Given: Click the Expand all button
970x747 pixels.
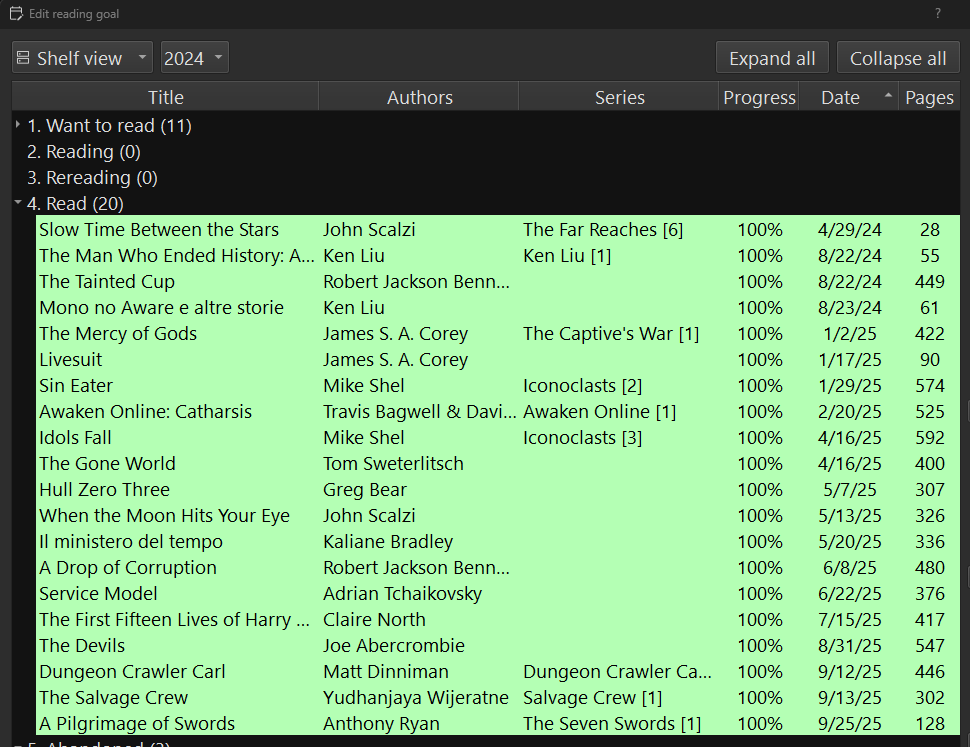Looking at the screenshot, I should [x=772, y=58].
